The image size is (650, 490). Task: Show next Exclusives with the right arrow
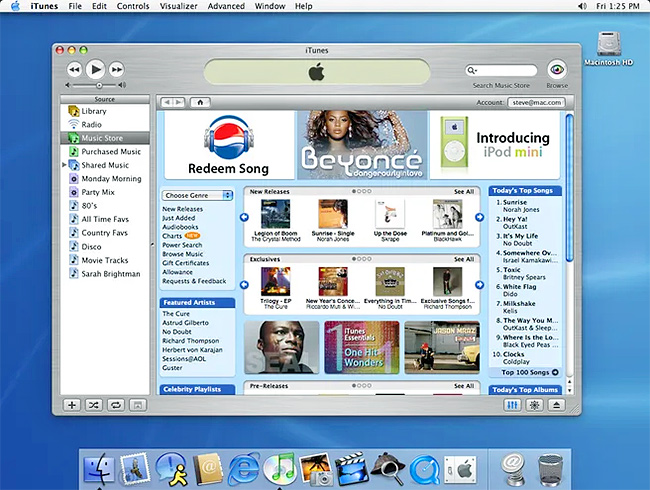(479, 285)
